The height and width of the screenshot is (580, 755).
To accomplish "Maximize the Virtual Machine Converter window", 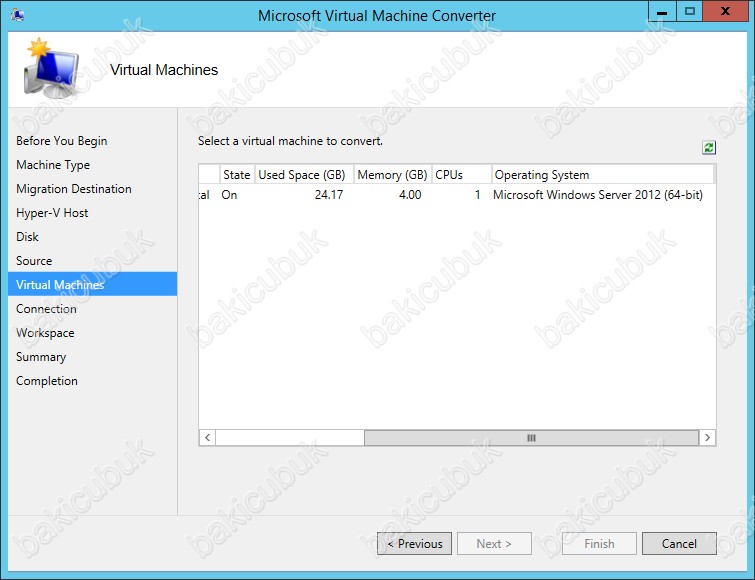I will (x=690, y=12).
